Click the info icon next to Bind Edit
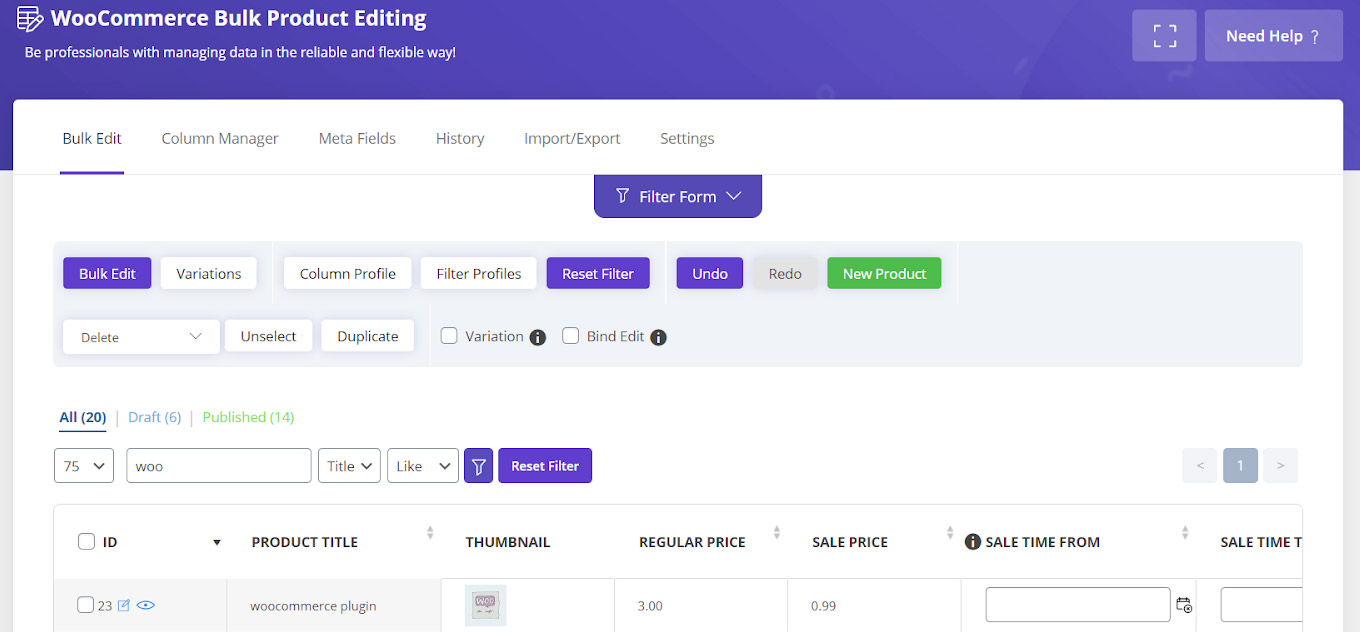1360x632 pixels. 658,337
